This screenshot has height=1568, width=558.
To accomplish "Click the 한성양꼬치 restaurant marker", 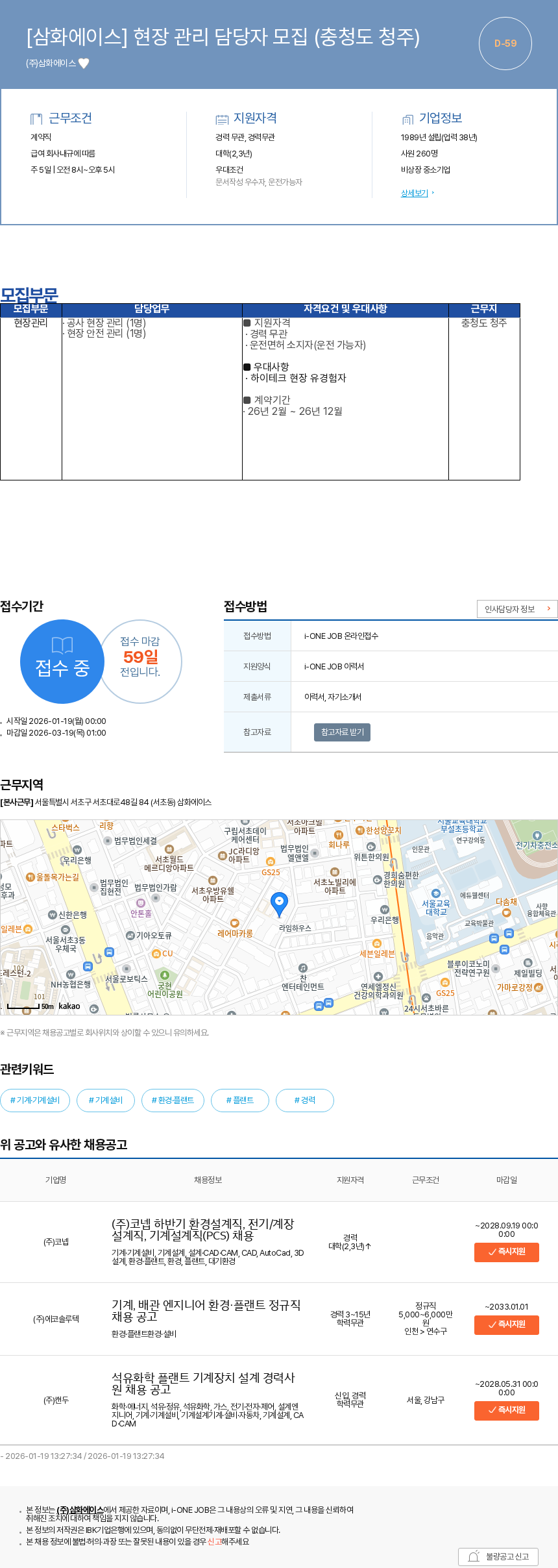I will [360, 830].
